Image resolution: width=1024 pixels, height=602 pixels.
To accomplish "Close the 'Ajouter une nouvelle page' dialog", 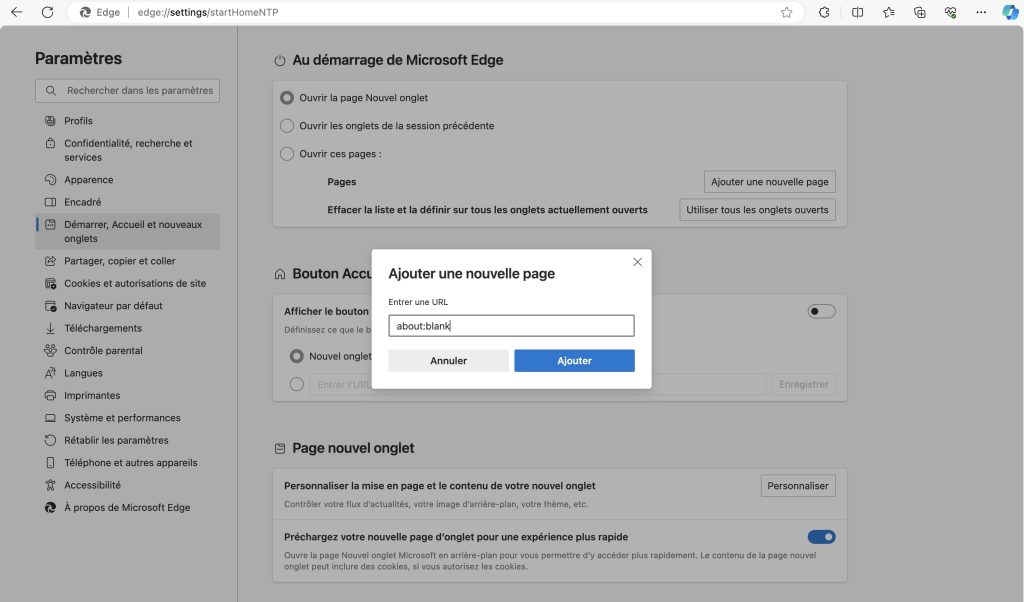I will [637, 262].
